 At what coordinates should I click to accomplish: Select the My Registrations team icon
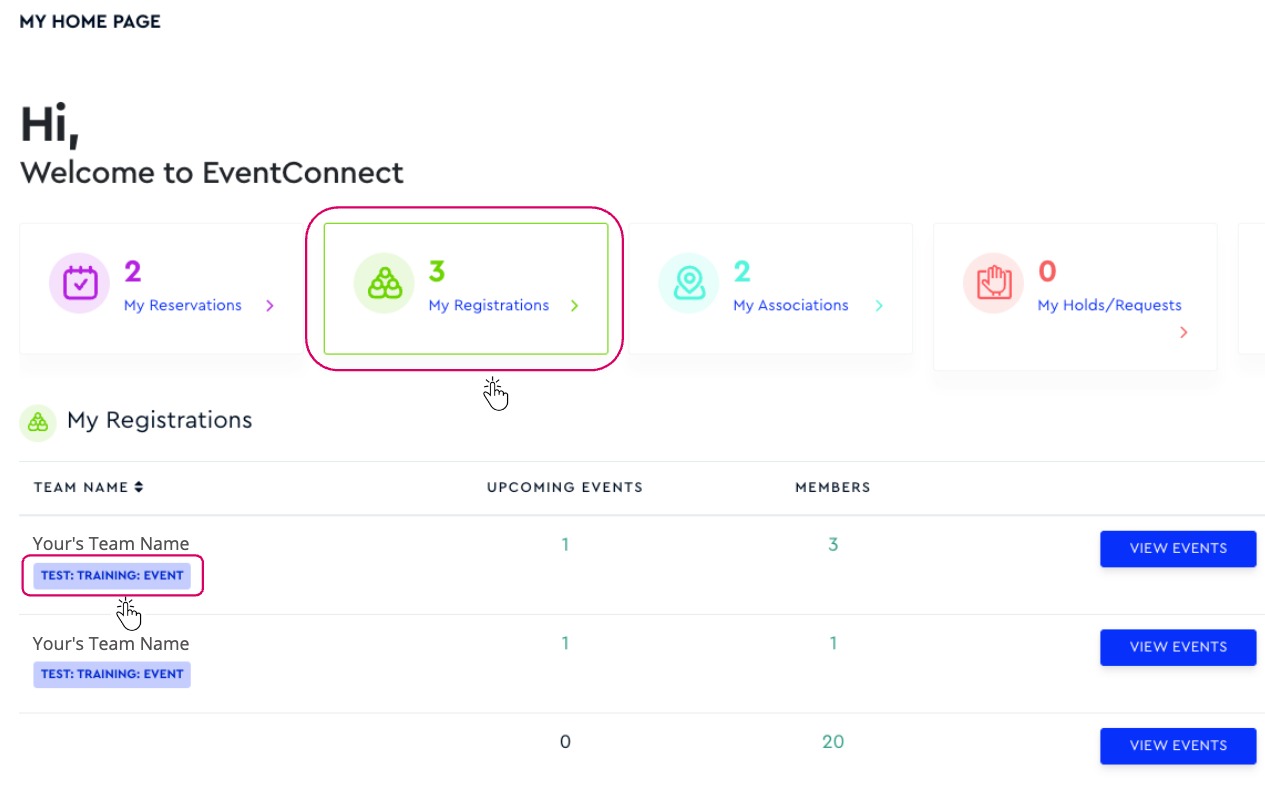(x=384, y=282)
